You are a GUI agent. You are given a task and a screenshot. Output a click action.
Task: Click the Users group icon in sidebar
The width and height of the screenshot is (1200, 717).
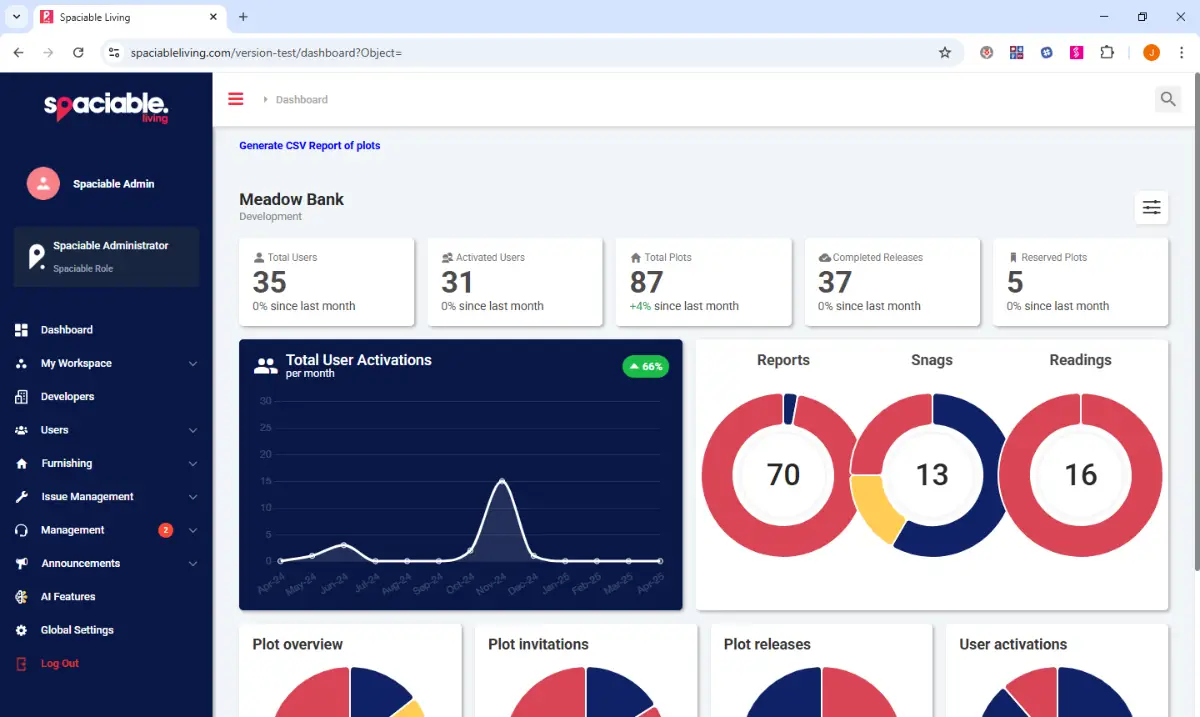point(21,430)
